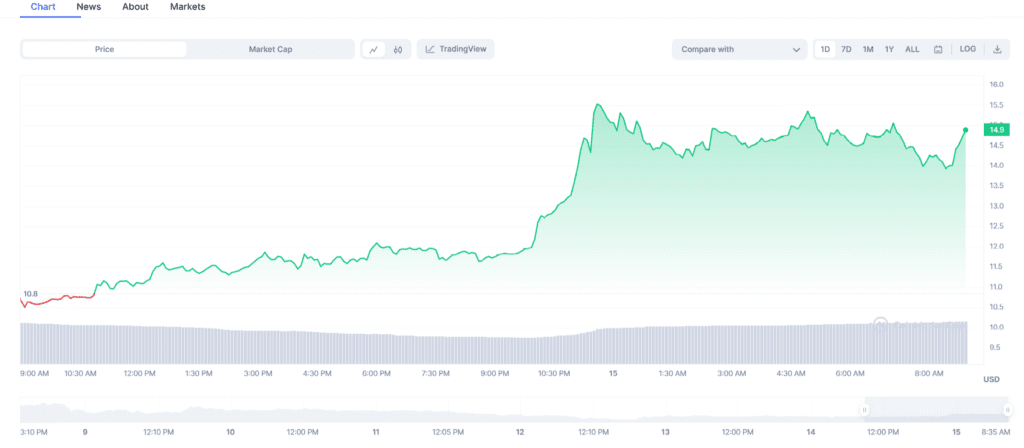This screenshot has height=448, width=1024.
Task: Open the calendar date range picker
Action: pyautogui.click(x=938, y=50)
